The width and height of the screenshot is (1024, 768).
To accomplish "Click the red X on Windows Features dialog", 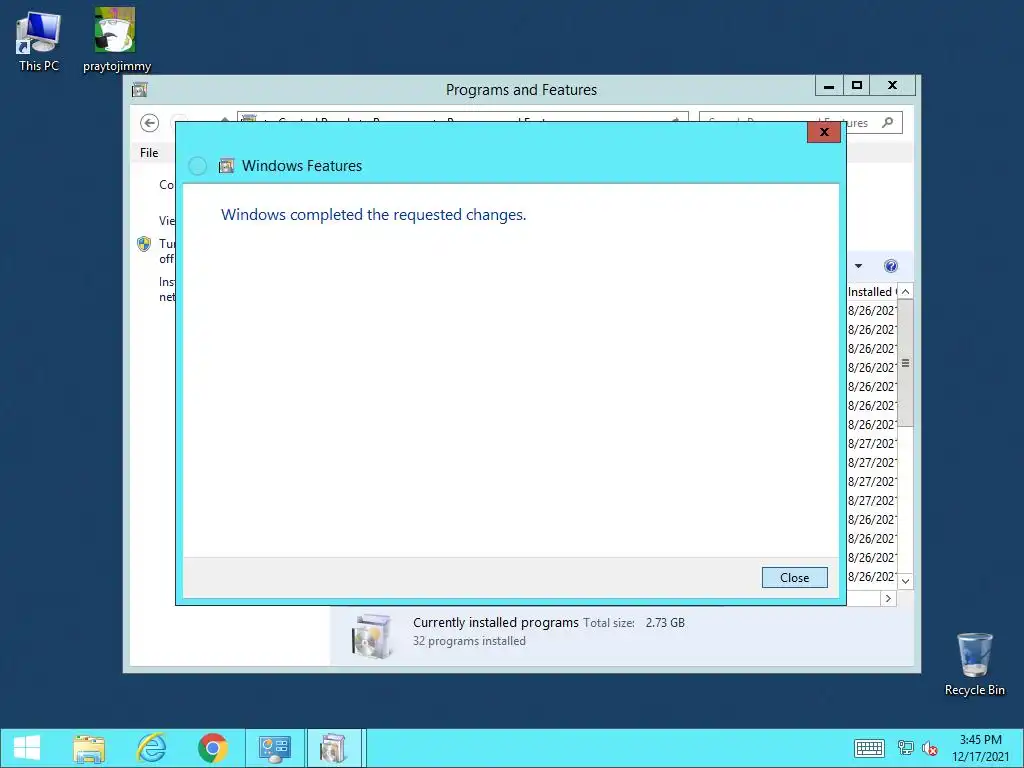I will pyautogui.click(x=824, y=132).
